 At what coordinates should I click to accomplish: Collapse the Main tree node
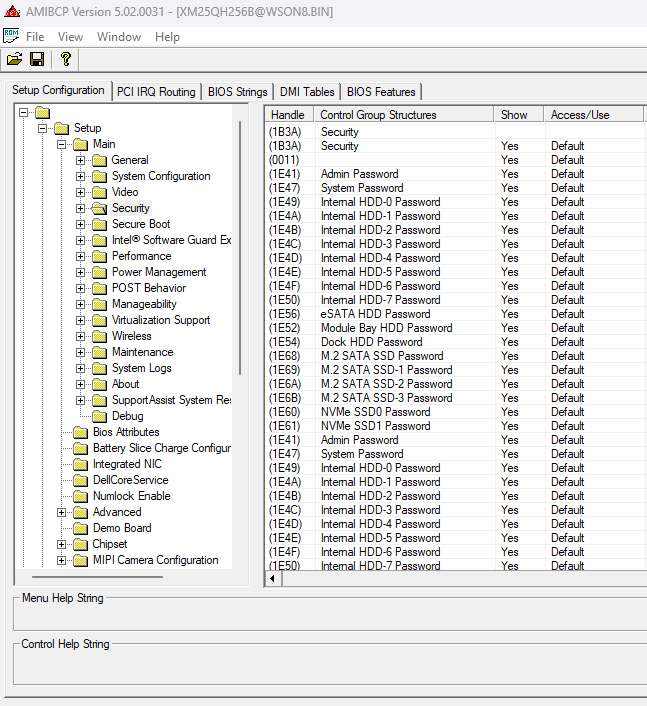pyautogui.click(x=62, y=144)
